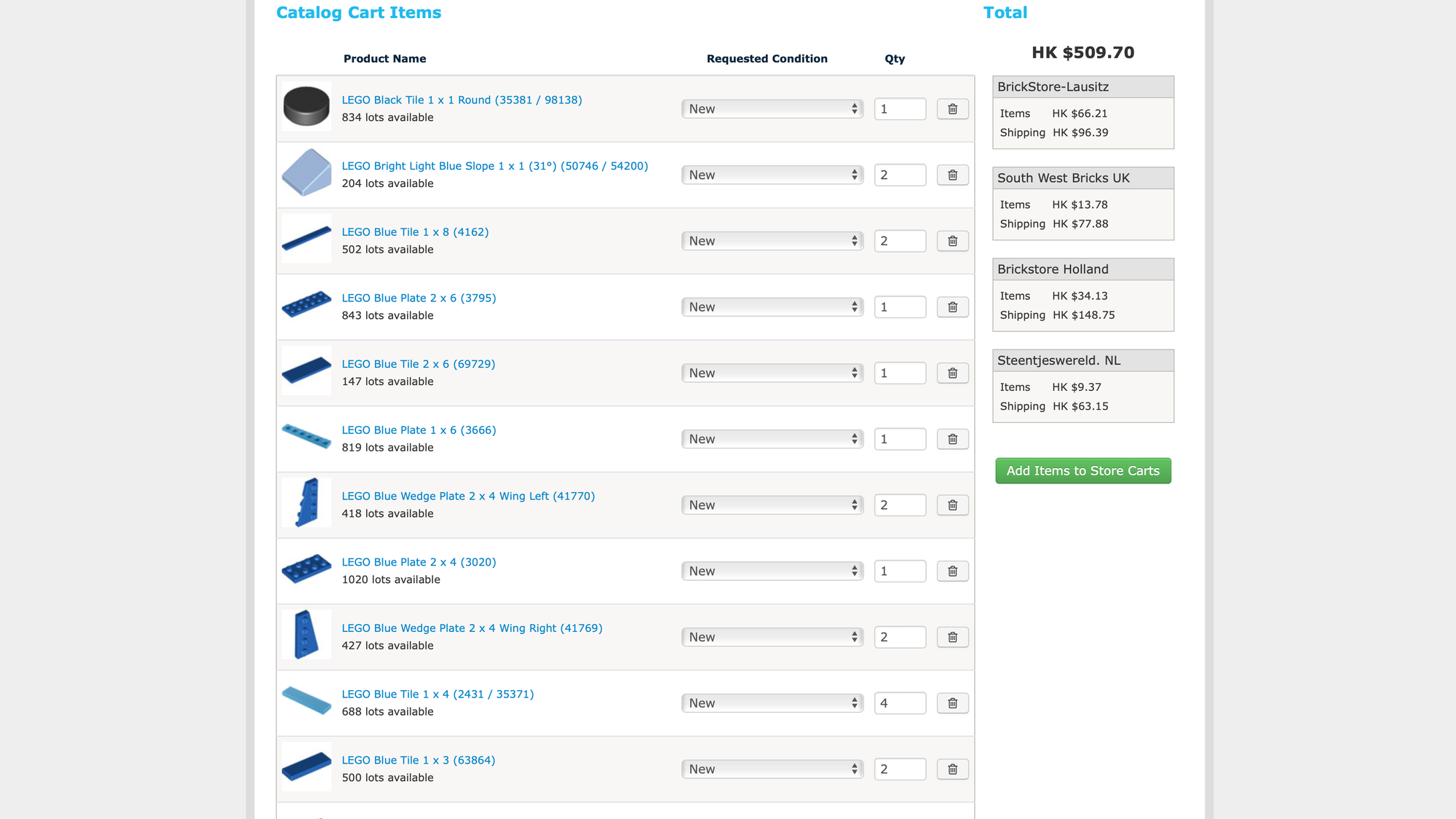1456x819 pixels.
Task: Click trash icon for Blue Tile 1 x 8
Action: 952,241
